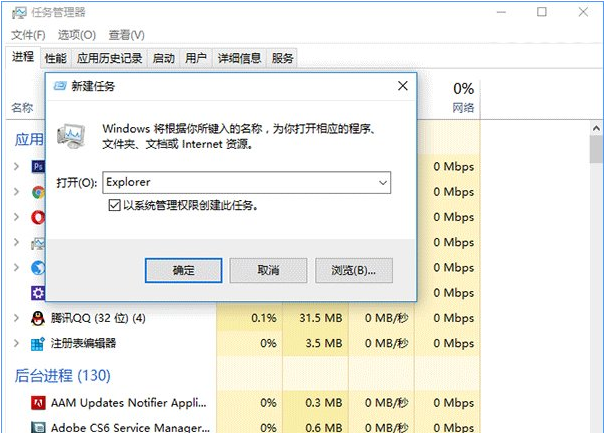Screen dimensions: 604x433
Task: Click the 注册表编辑器 registry editor icon
Action: [x=38, y=343]
